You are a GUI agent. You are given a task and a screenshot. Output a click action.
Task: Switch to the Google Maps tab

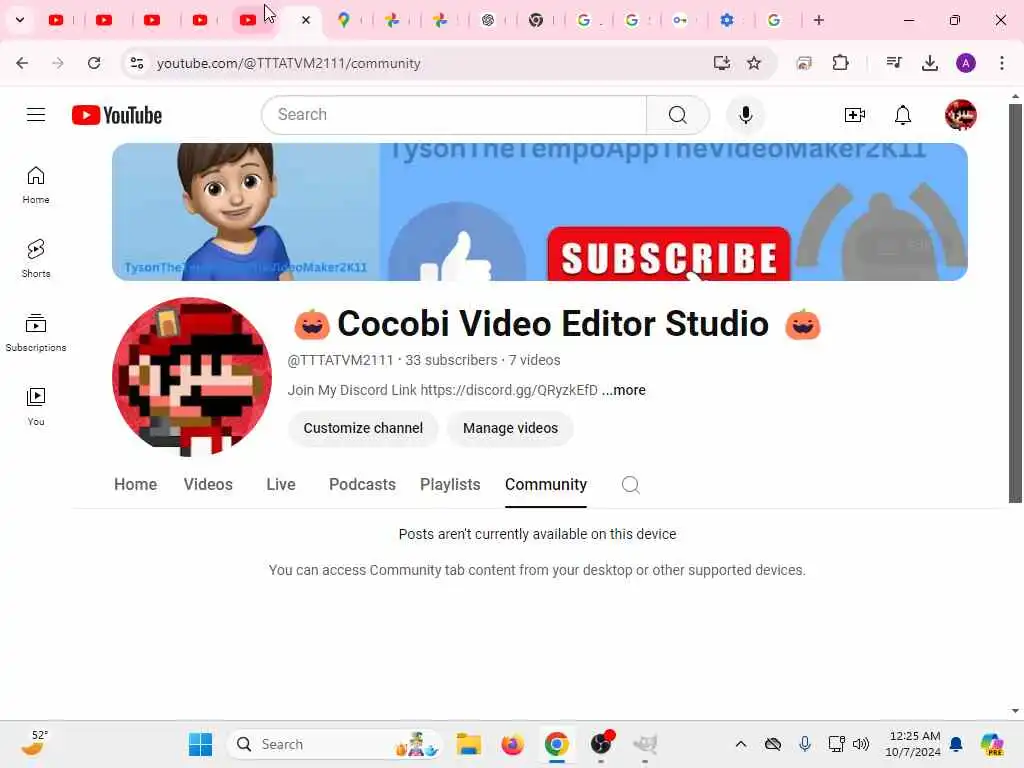[x=344, y=20]
